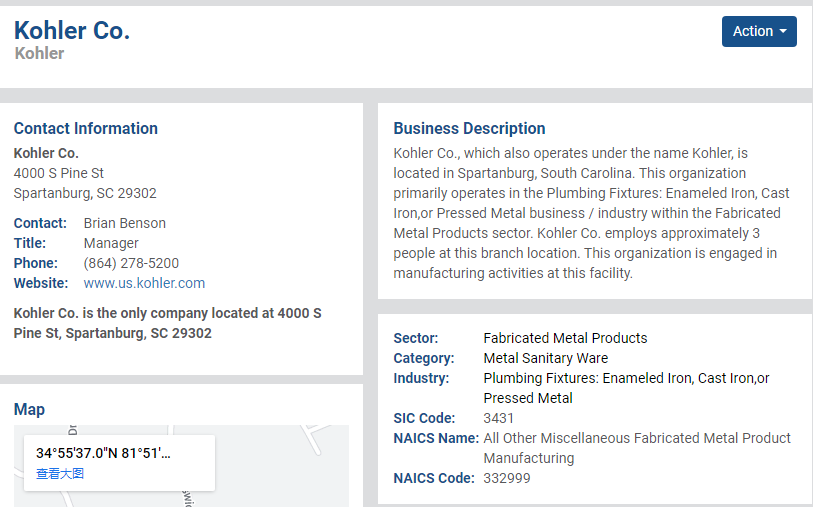Screen dimensions: 813x507
Task: Click the Contact Information heading
Action: 86,129
